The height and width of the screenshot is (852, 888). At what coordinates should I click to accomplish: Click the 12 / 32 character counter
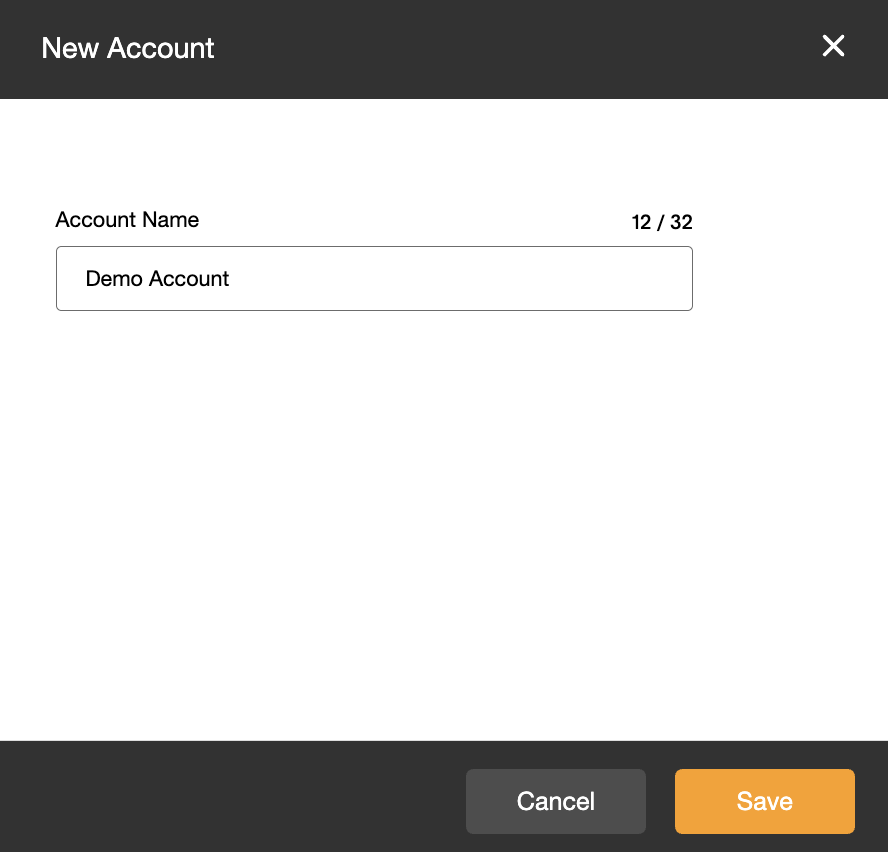(661, 222)
